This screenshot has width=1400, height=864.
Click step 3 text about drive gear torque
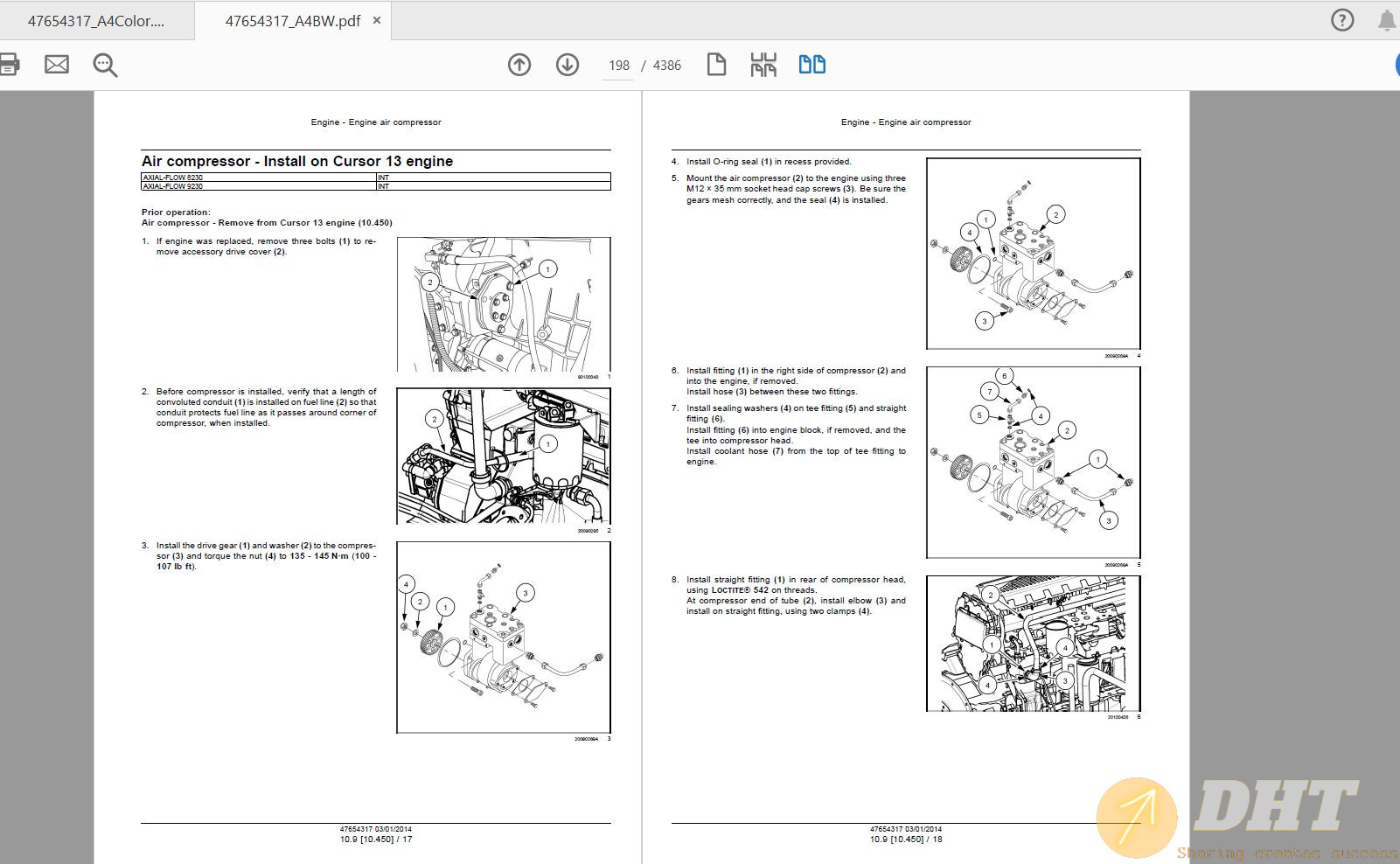pyautogui.click(x=266, y=556)
